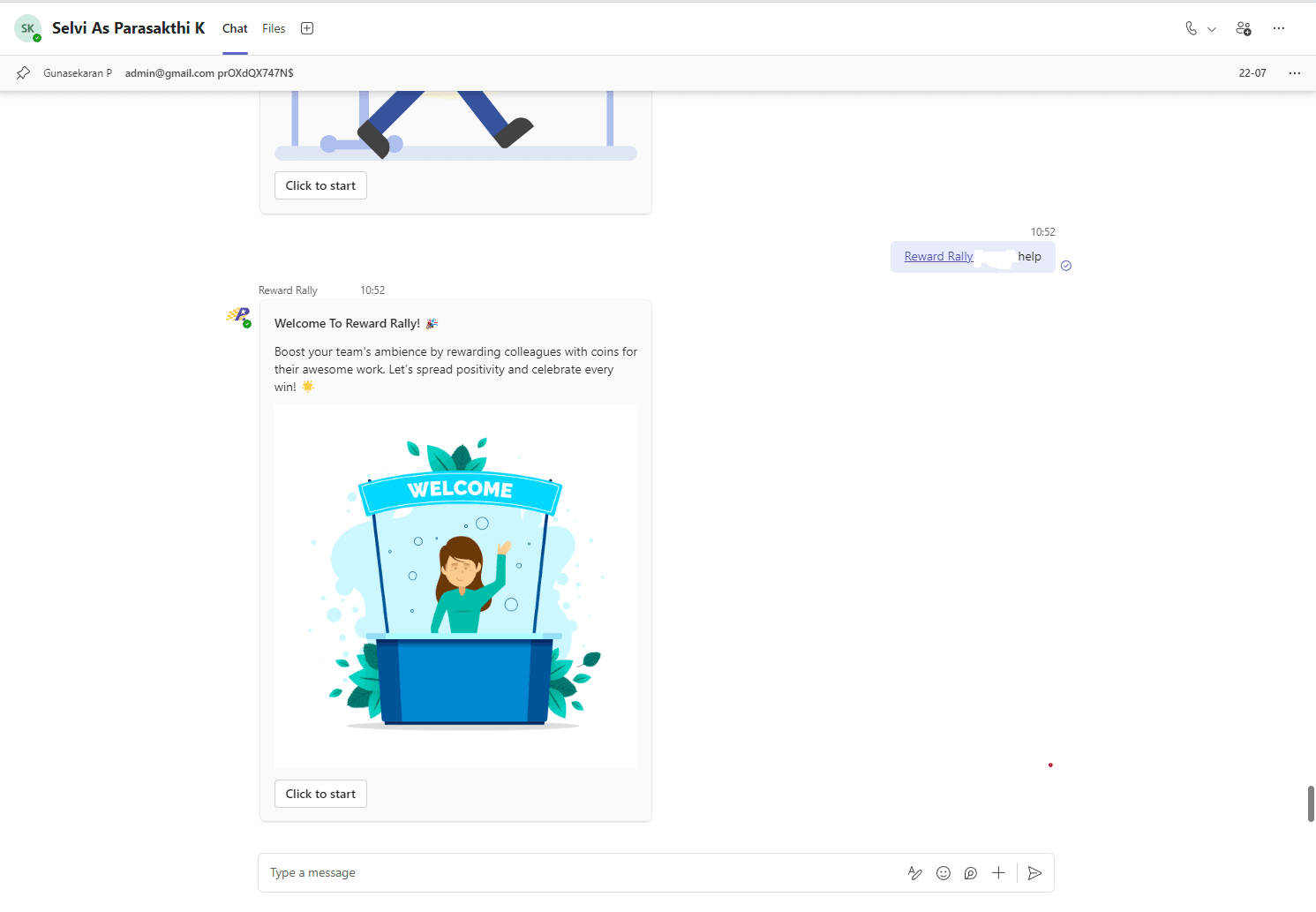Open the message formatting options icon

point(915,873)
